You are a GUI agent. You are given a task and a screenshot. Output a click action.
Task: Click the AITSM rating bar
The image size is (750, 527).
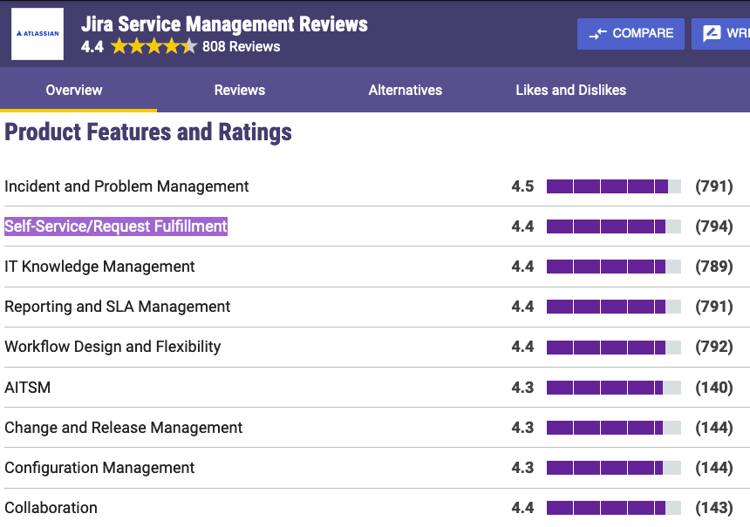614,387
